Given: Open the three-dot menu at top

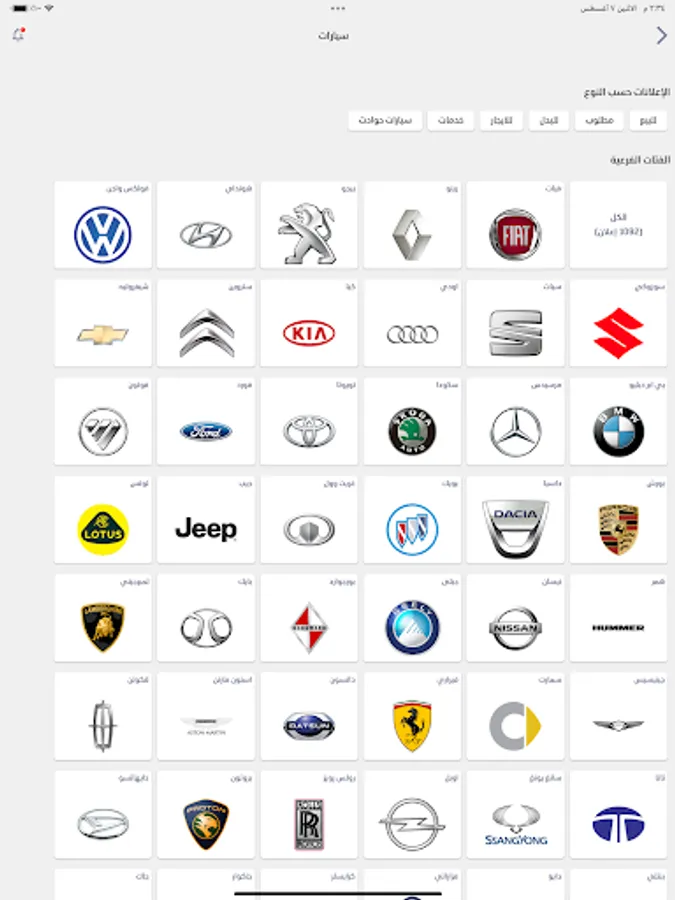Looking at the screenshot, I should tap(338, 8).
